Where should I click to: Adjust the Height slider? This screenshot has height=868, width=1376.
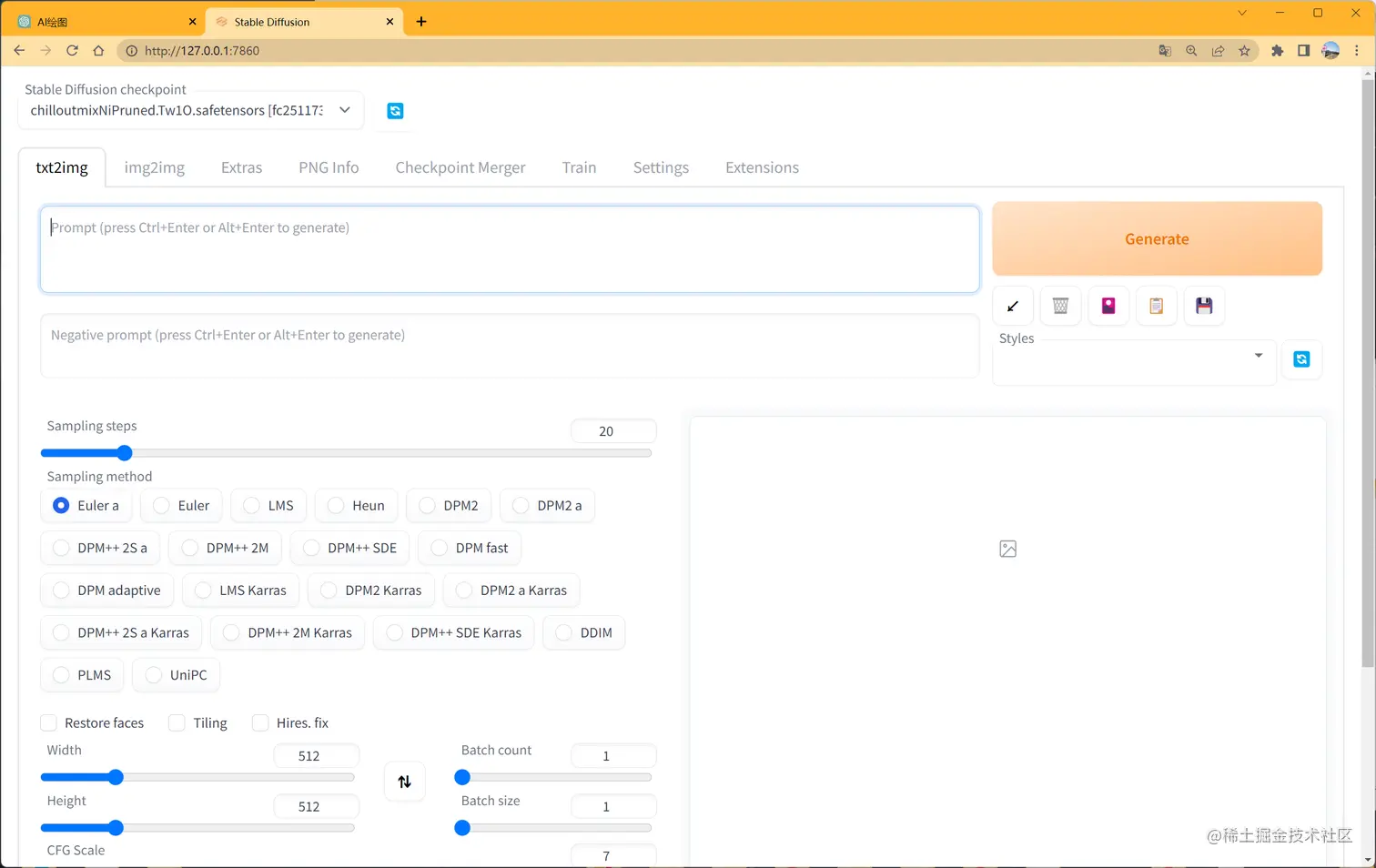(197, 828)
